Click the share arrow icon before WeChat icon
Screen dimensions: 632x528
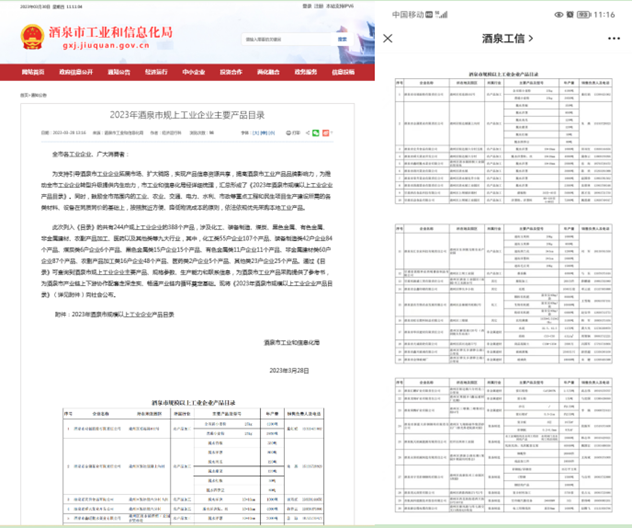point(308,133)
